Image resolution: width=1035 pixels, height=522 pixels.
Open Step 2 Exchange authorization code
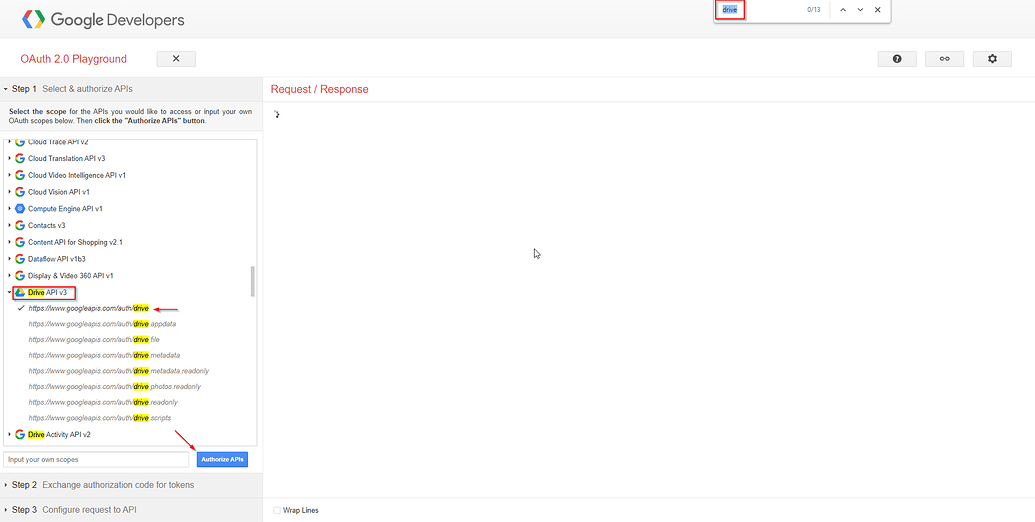pos(131,484)
